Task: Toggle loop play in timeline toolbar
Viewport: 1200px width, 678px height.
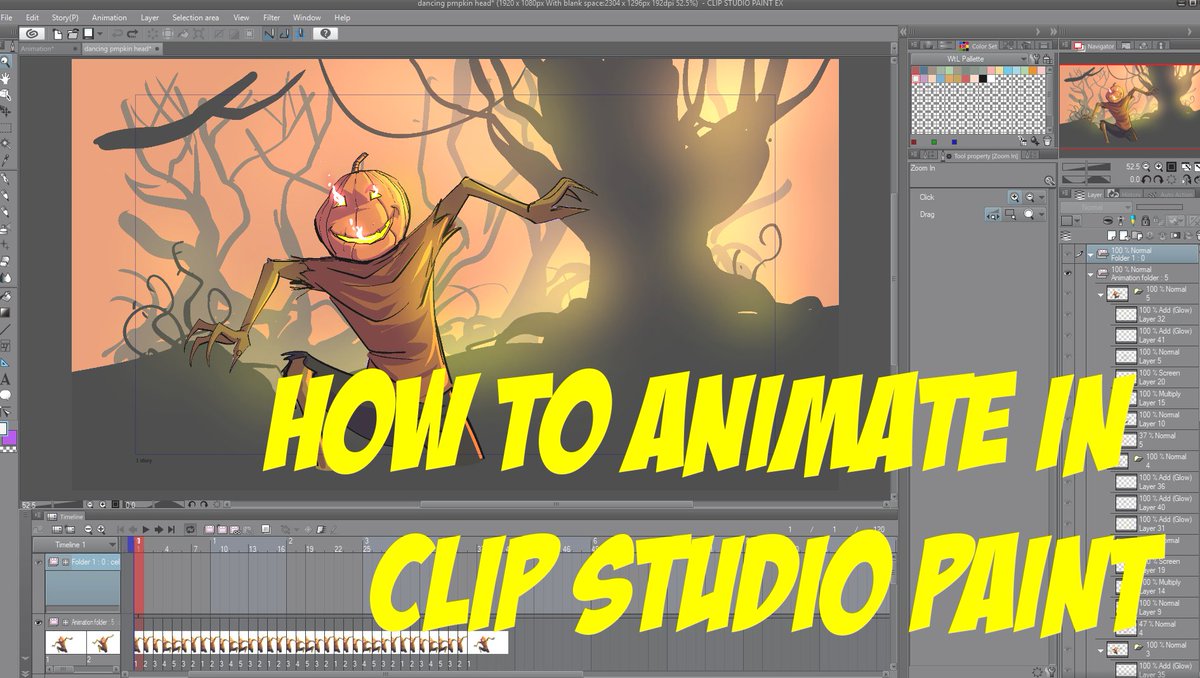Action: [x=190, y=530]
